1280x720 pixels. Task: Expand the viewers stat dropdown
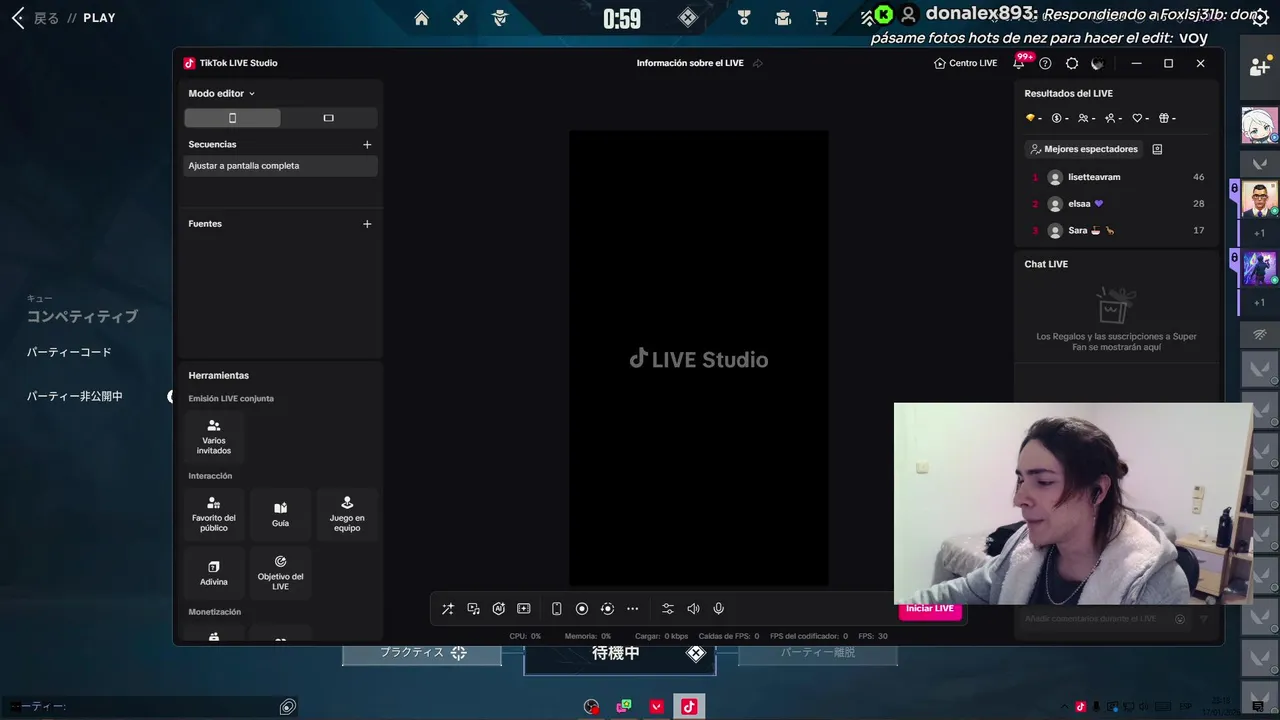pos(1087,118)
